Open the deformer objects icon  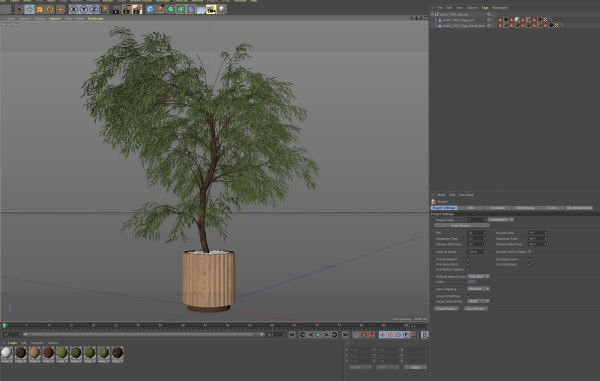pyautogui.click(x=191, y=9)
